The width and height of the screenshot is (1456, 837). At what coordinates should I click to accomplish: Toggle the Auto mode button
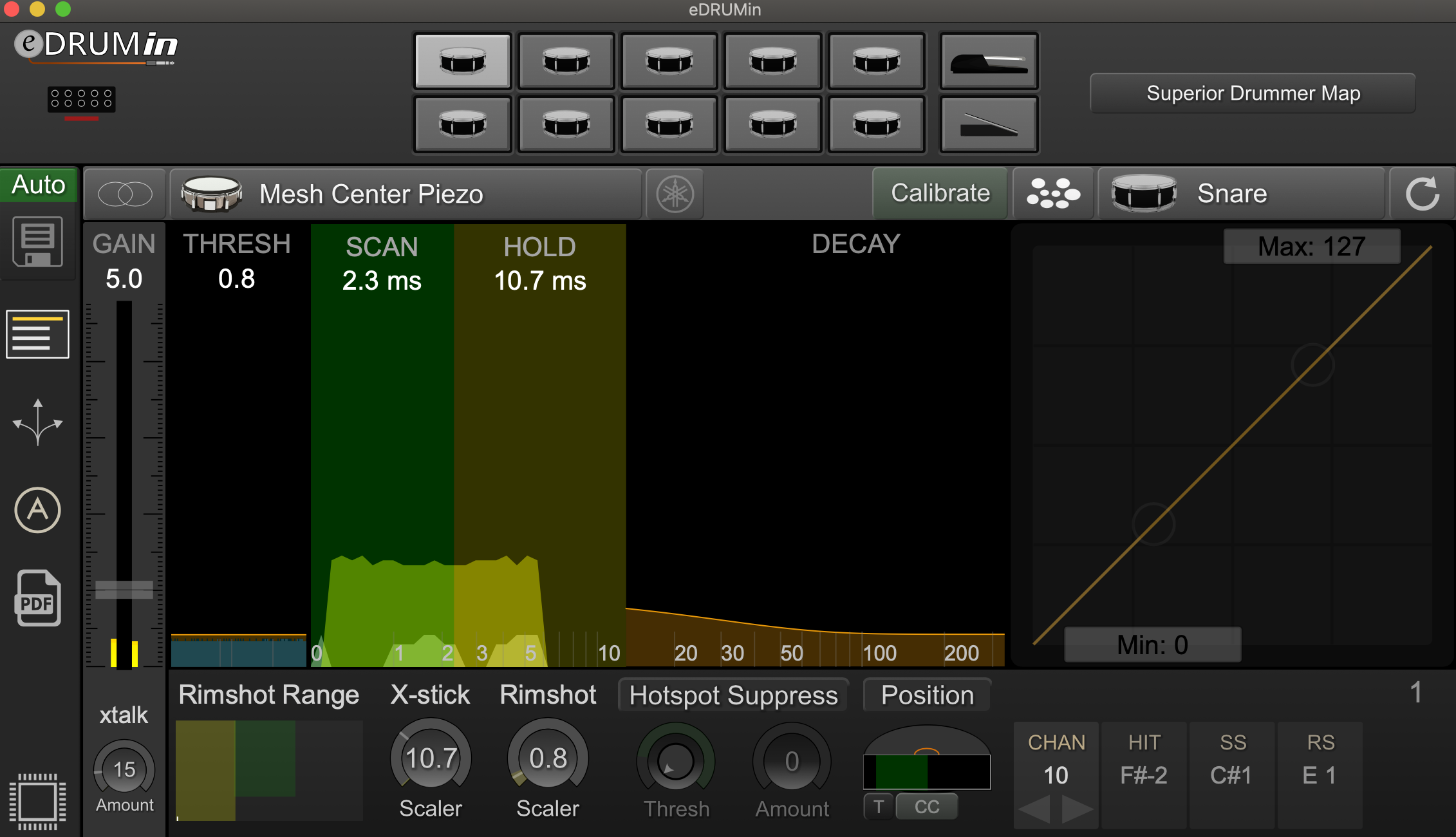click(x=39, y=185)
